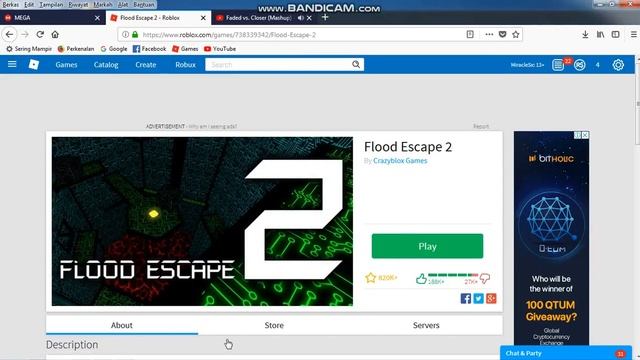Open the YouTube bookmark
This screenshot has width=640, height=360.
220,49
